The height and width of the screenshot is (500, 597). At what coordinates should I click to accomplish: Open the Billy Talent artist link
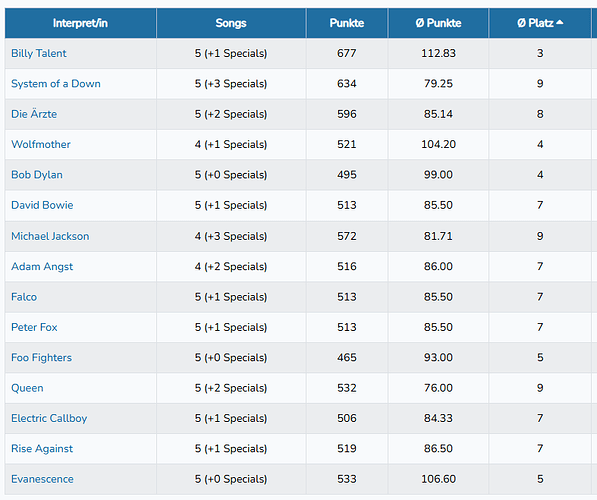point(39,53)
